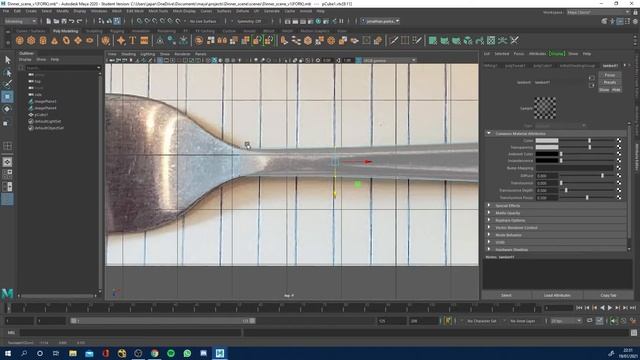Viewport: 640px width, 360px height.
Task: Open the Edit Mesh menu
Action: tap(135, 11)
